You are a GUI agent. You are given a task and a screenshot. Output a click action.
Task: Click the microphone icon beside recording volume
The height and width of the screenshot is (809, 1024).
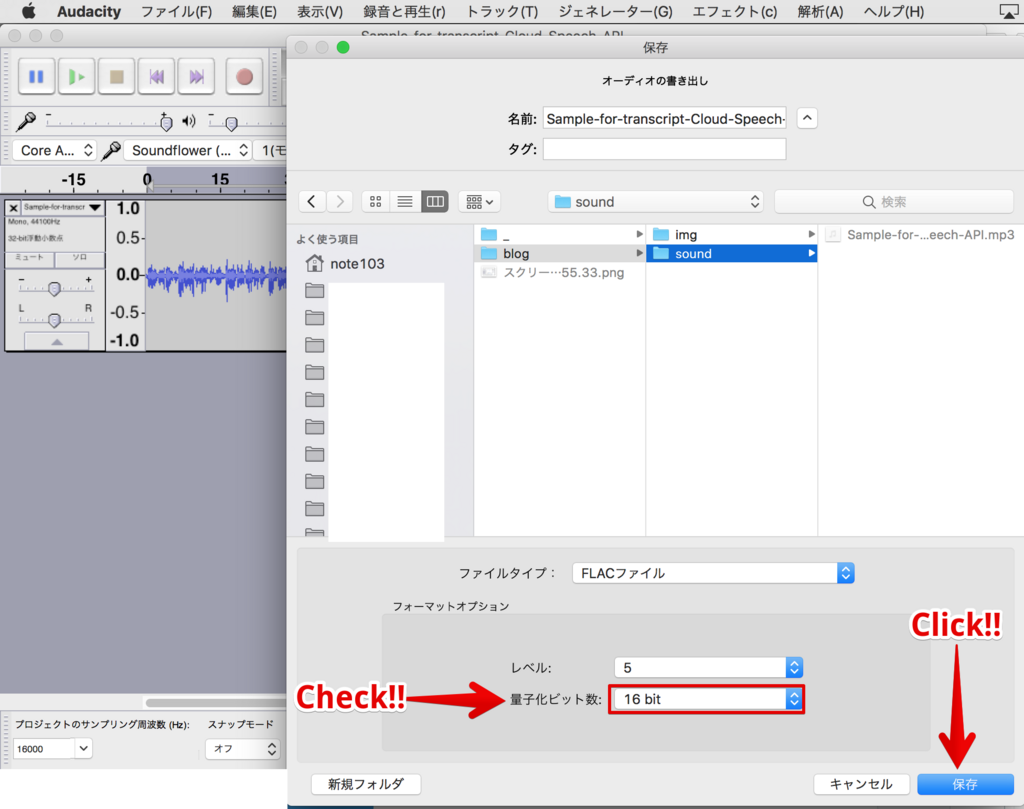click(26, 121)
